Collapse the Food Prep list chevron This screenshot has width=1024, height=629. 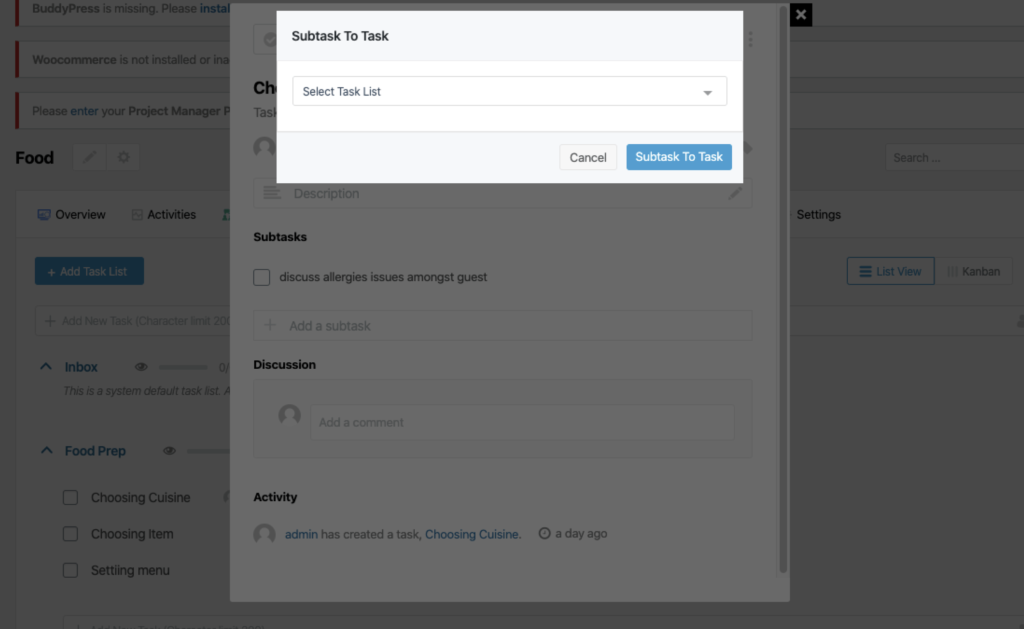(46, 450)
